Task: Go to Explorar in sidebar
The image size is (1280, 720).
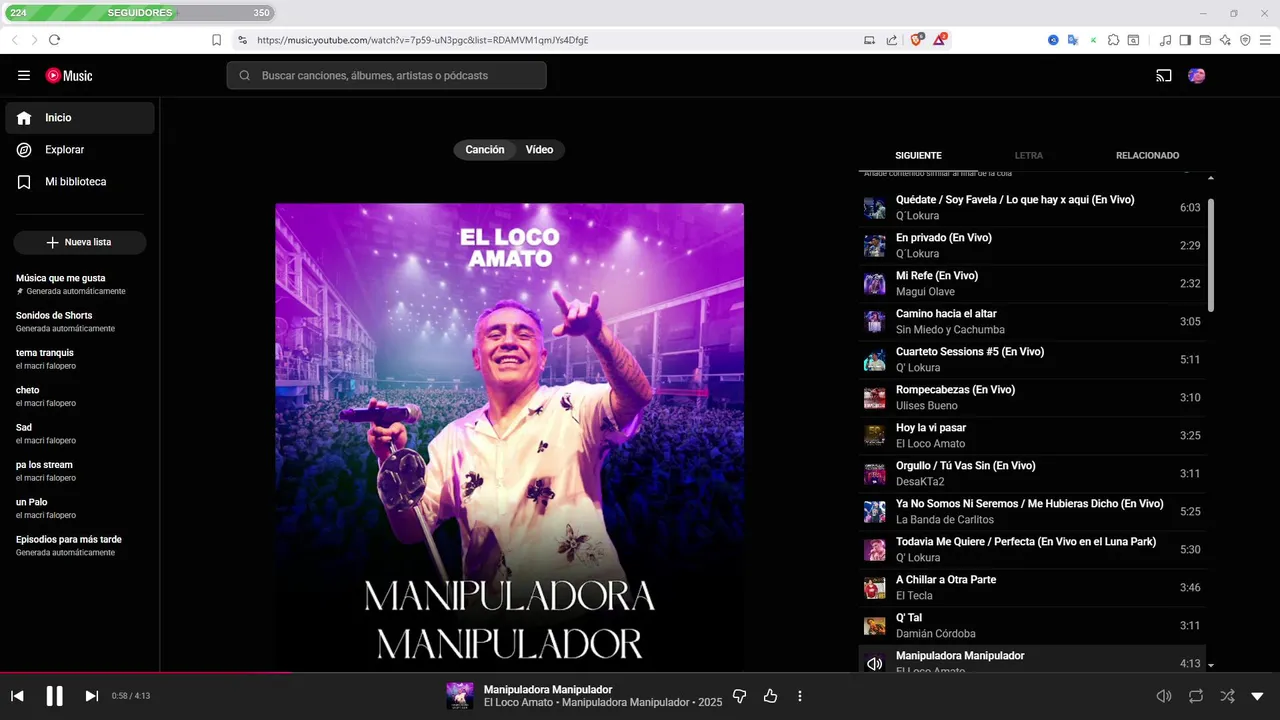Action: (80, 150)
